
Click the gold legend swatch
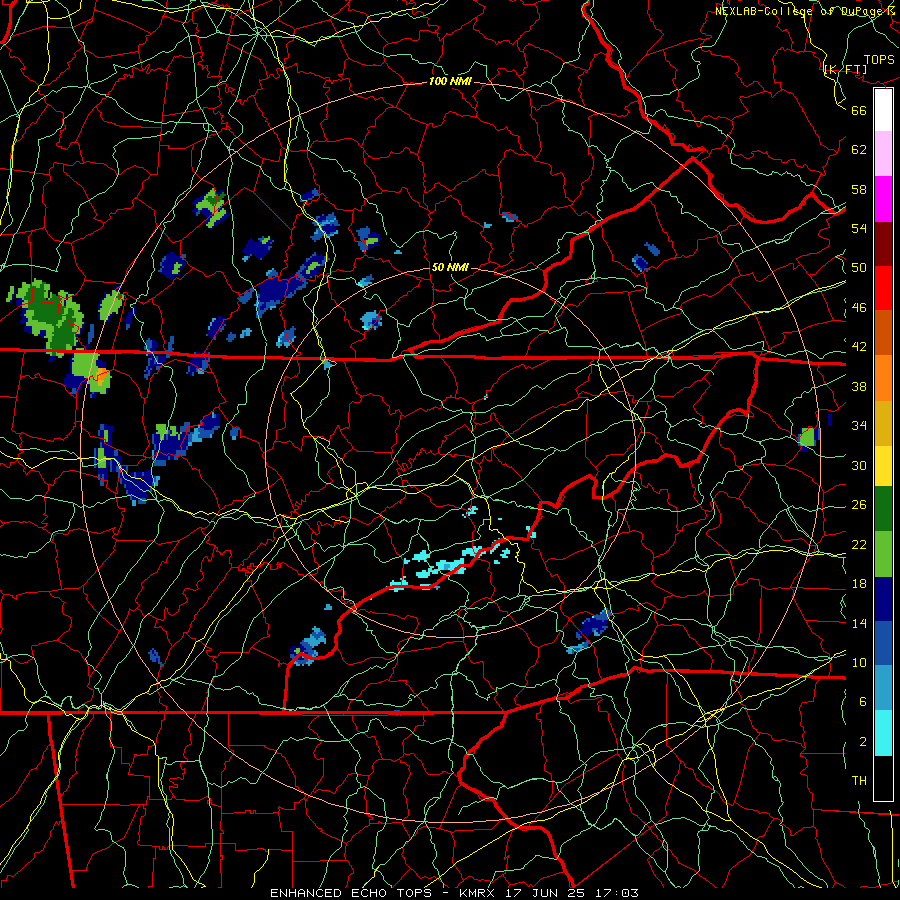(x=883, y=423)
